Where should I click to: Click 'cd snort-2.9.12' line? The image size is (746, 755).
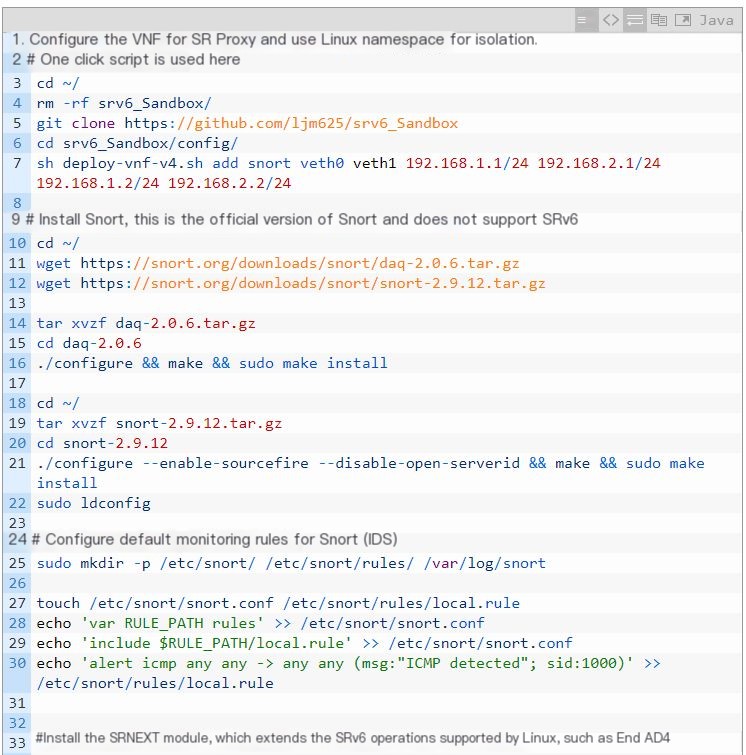coord(102,443)
